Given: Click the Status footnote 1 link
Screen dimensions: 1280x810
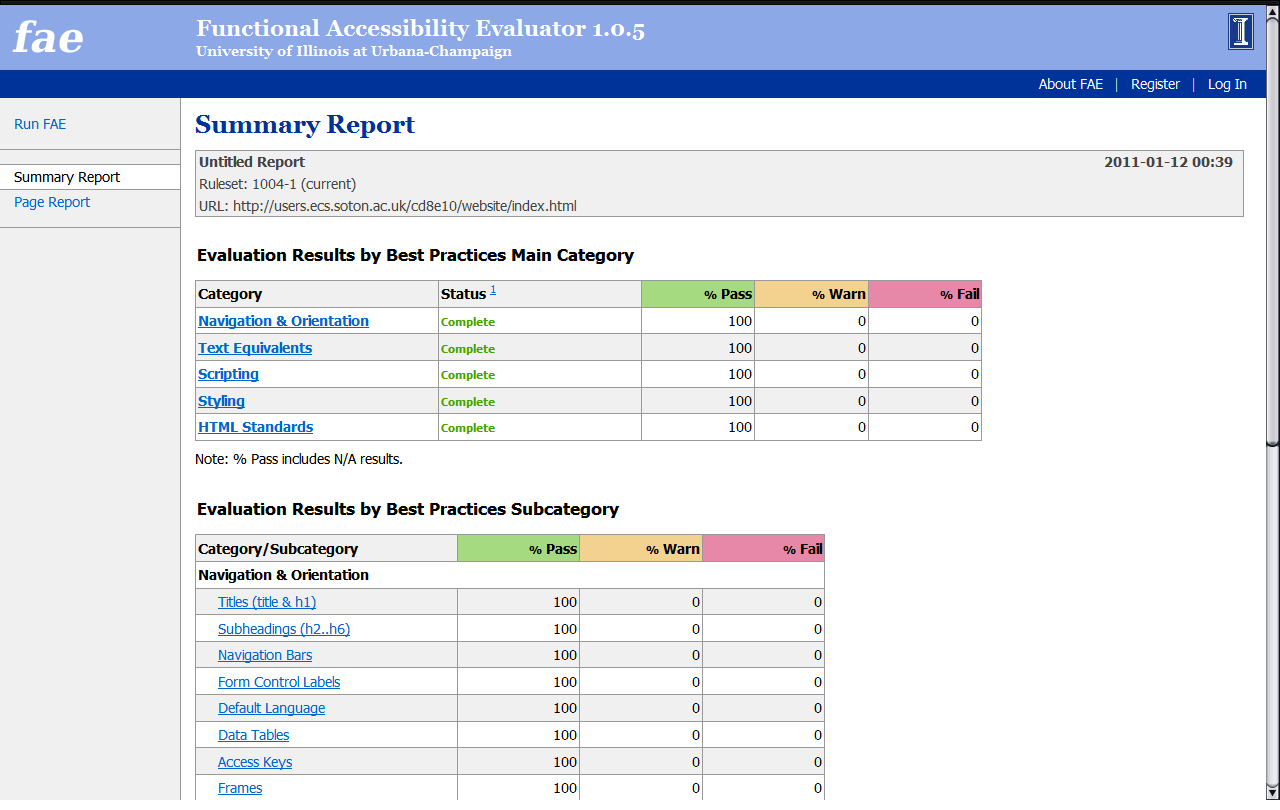Looking at the screenshot, I should click(493, 290).
